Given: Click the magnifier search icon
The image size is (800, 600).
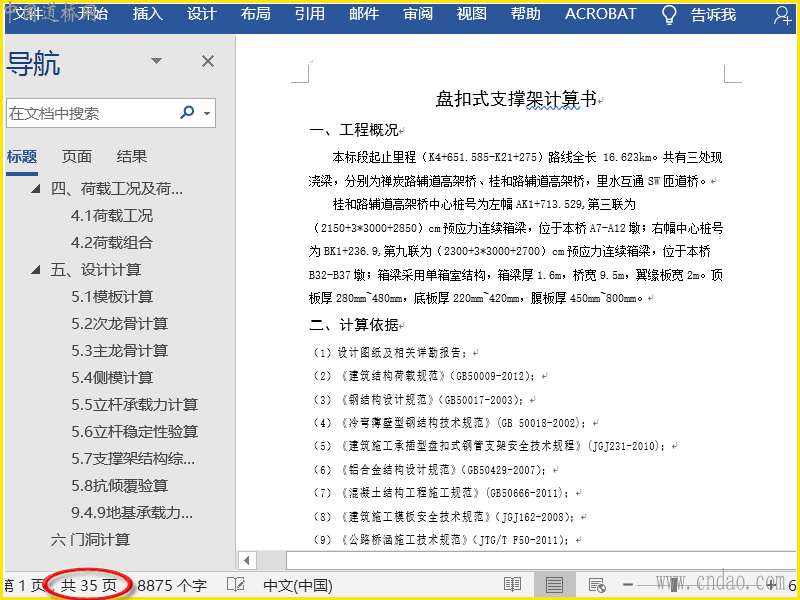Looking at the screenshot, I should tap(187, 112).
